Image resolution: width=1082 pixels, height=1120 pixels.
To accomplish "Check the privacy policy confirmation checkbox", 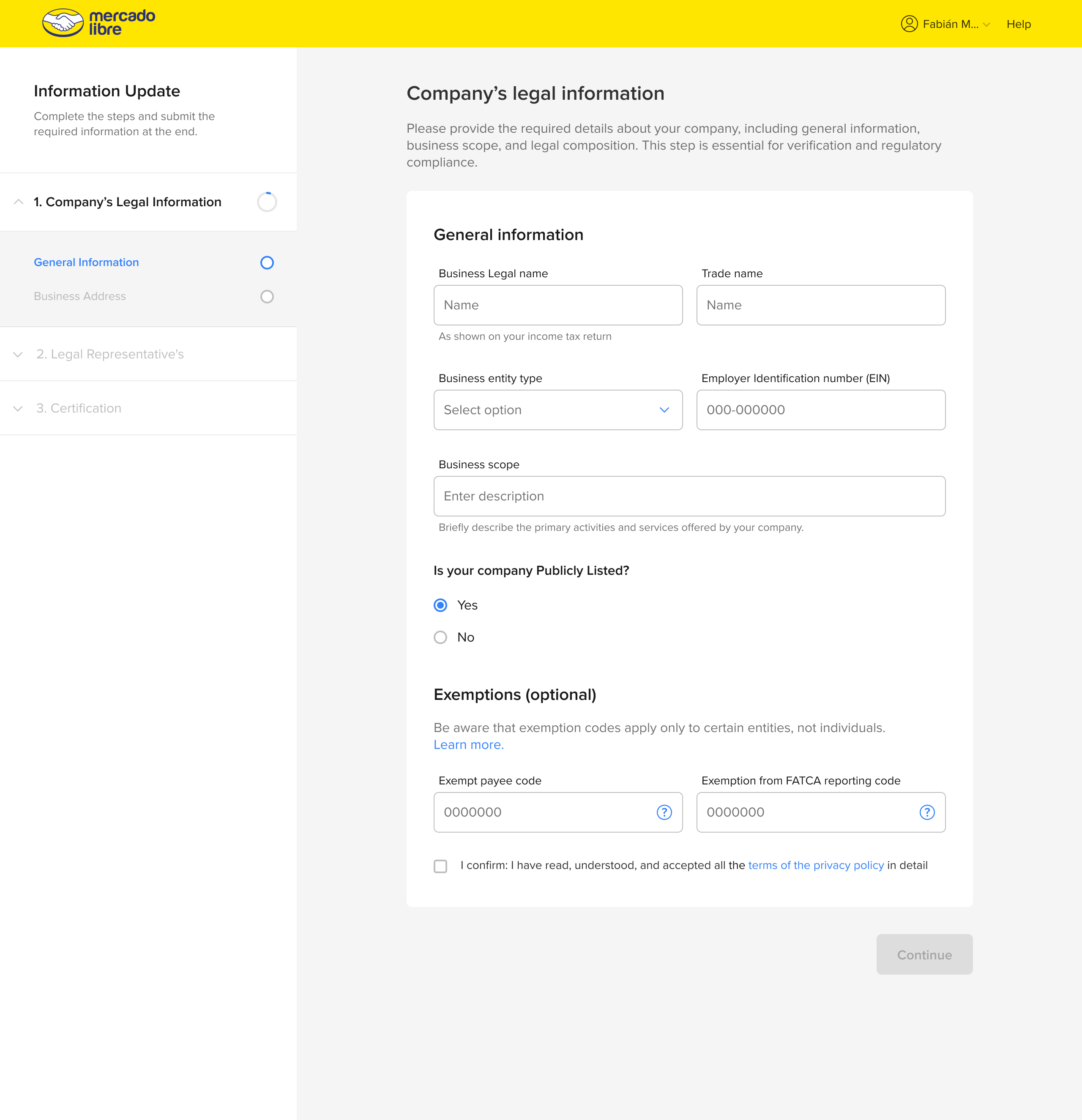I will click(440, 866).
